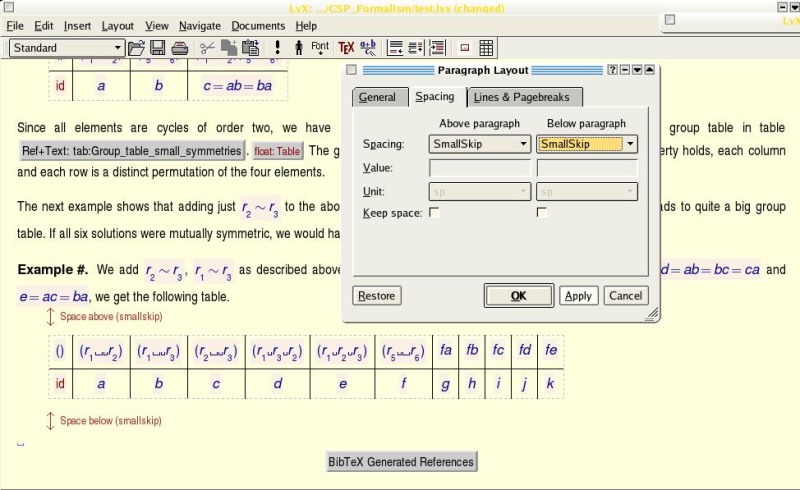Click the BibTeX Generated References inset
Viewport: 800px width, 490px height.
(402, 461)
